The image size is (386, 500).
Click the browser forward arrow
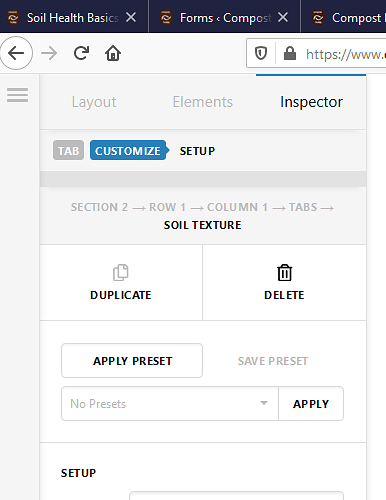49,53
